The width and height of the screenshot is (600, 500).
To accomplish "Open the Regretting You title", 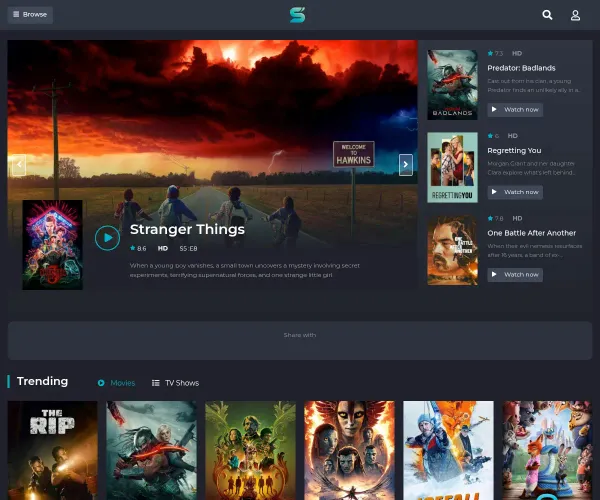I will 514,151.
